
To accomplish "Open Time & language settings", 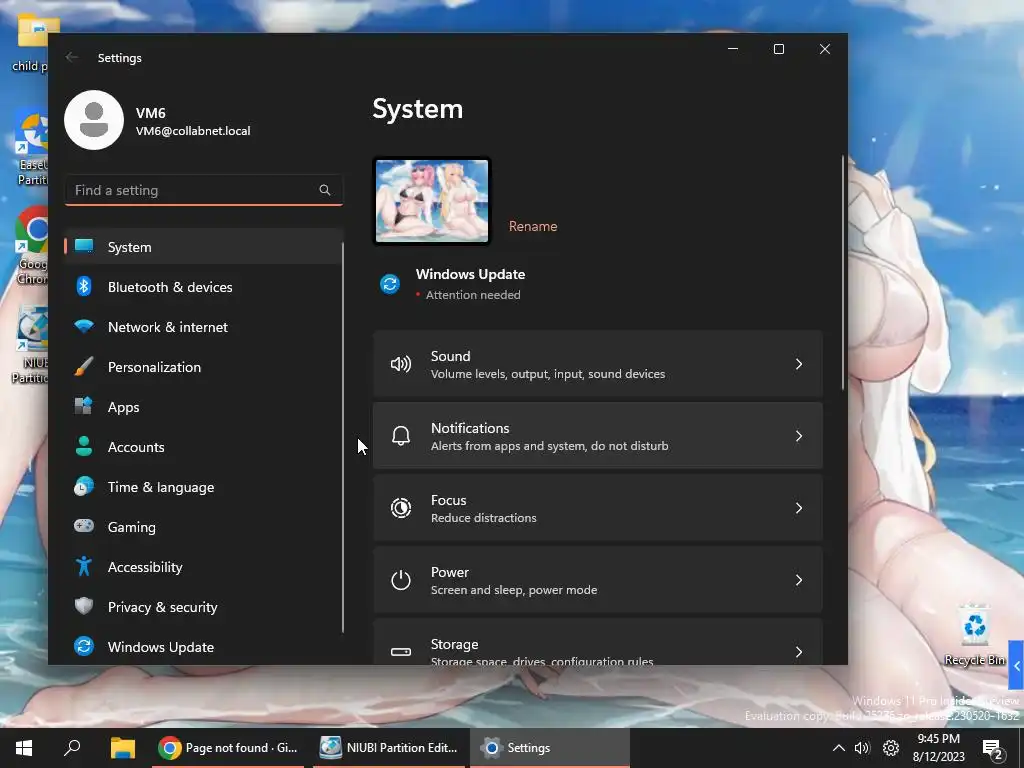I will [203, 487].
